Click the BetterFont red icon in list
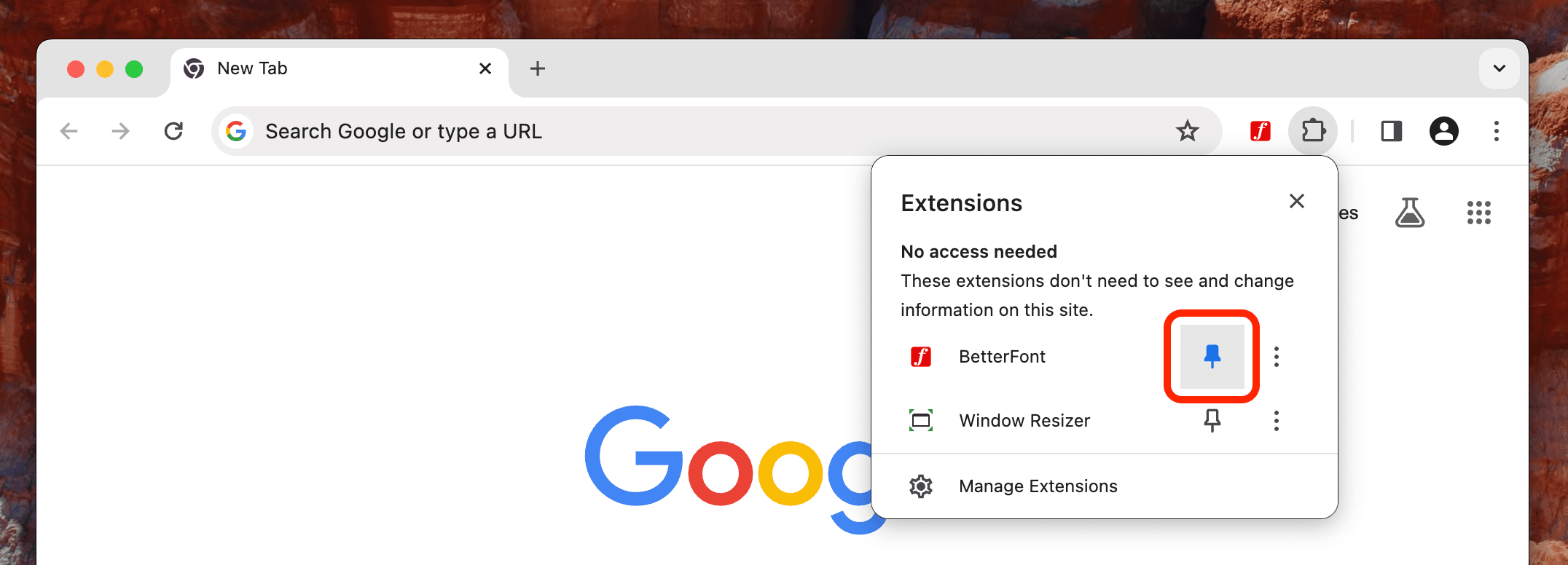Screen dimensions: 1568x565 tap(921, 357)
